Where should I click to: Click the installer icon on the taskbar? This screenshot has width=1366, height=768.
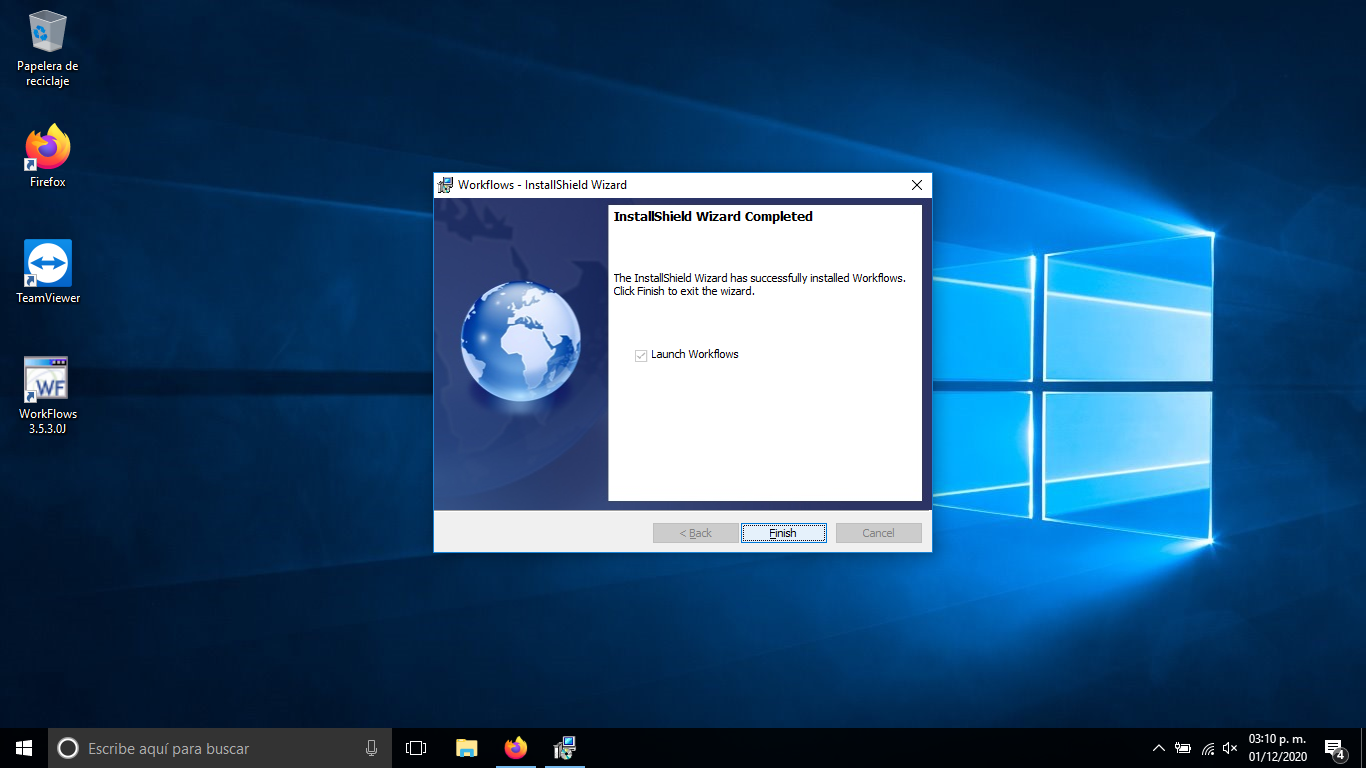tap(565, 748)
